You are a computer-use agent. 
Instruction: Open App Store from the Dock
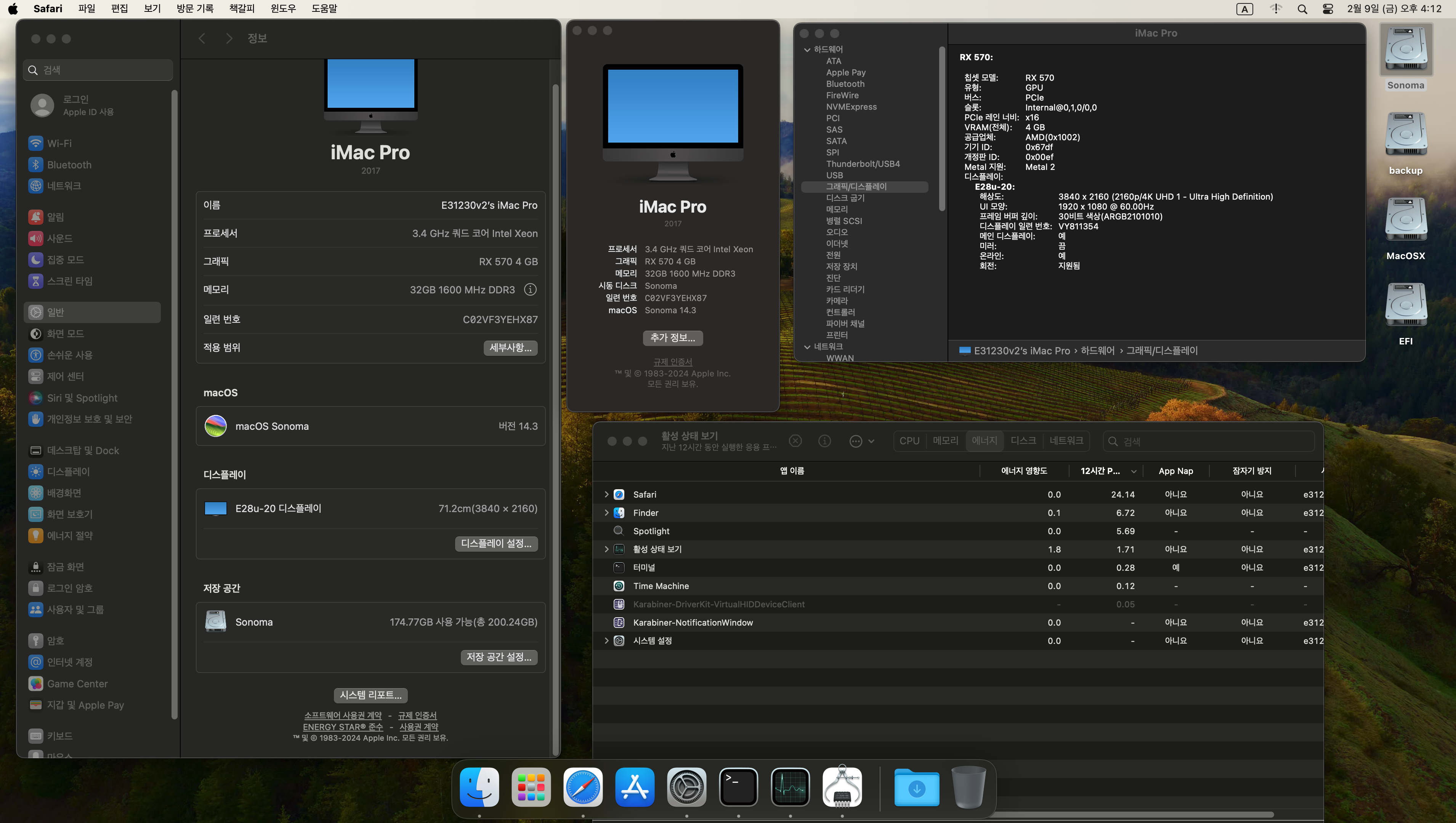[634, 787]
